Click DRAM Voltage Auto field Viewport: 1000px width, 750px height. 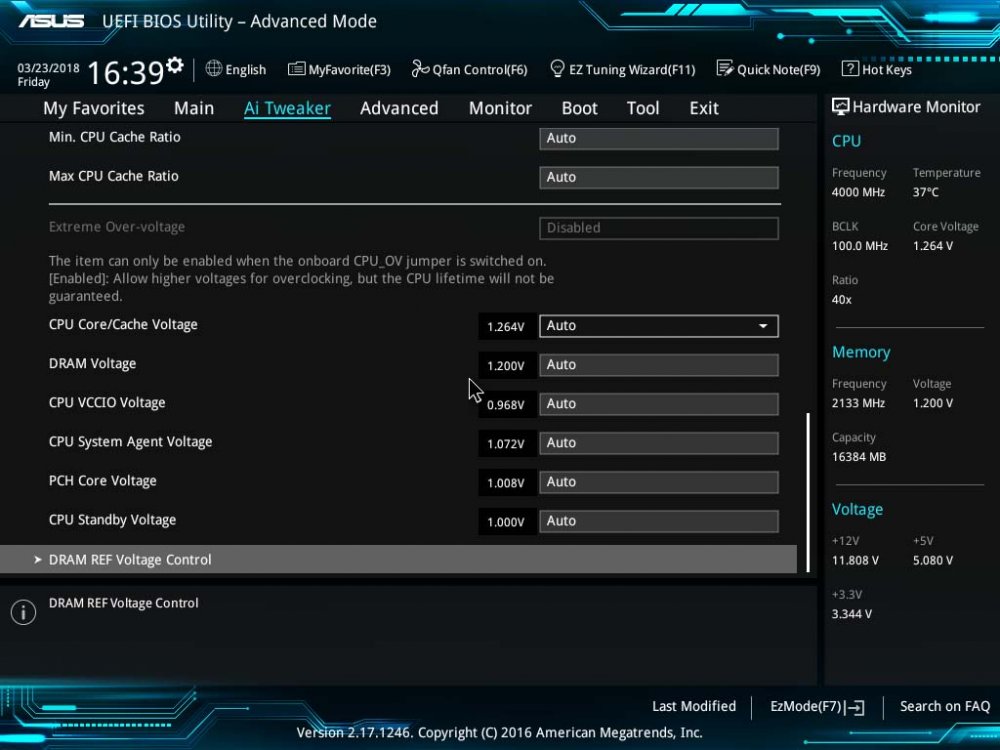coord(659,365)
